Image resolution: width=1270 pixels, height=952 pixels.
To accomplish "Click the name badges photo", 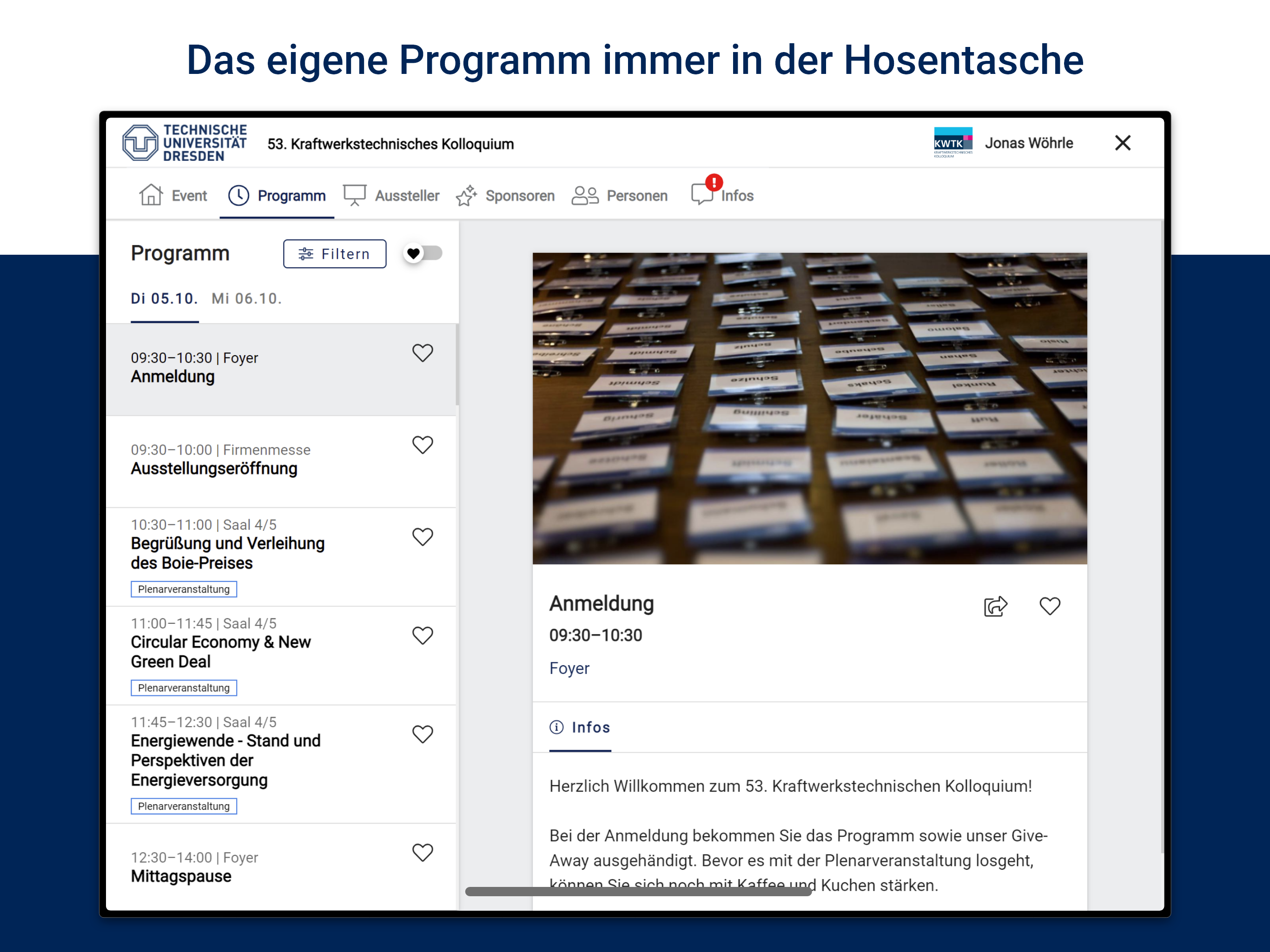I will coord(809,408).
